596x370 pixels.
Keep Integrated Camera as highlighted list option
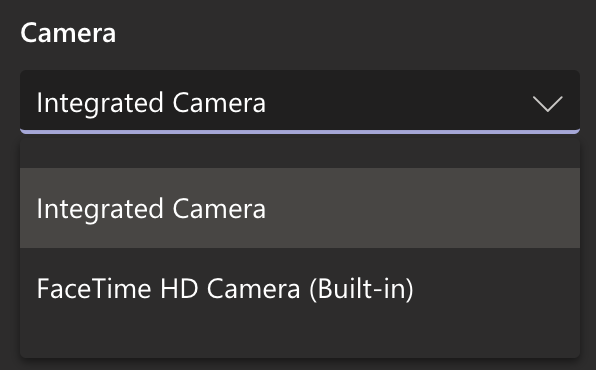click(300, 208)
